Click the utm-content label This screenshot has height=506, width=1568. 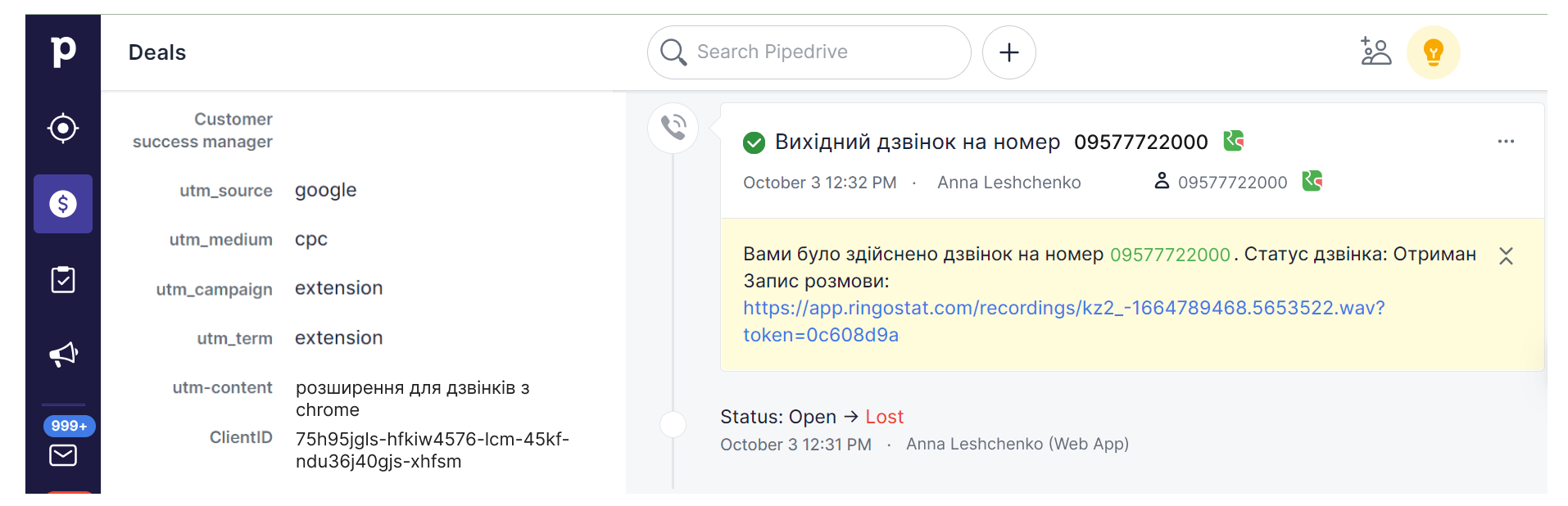[x=222, y=387]
